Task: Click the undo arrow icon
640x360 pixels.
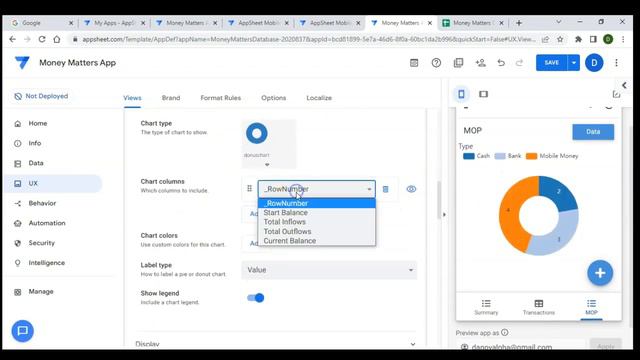Action: pos(501,63)
